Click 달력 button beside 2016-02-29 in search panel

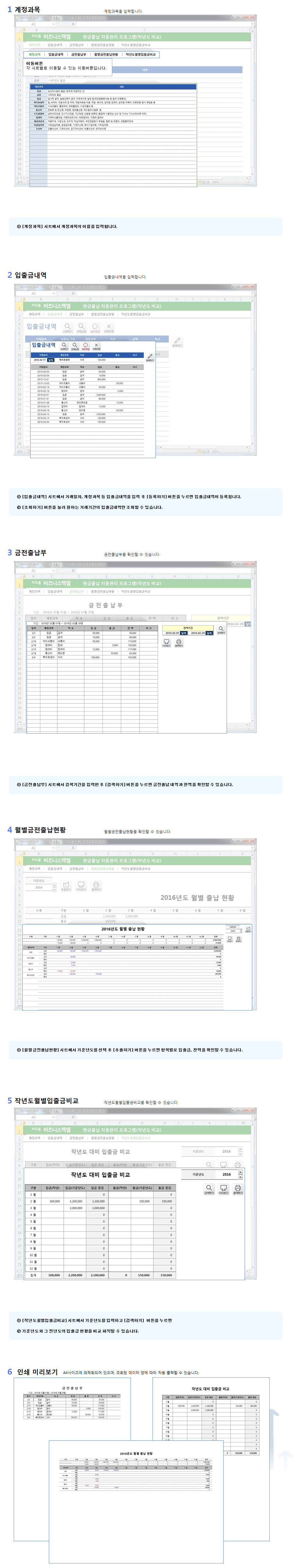209,632
